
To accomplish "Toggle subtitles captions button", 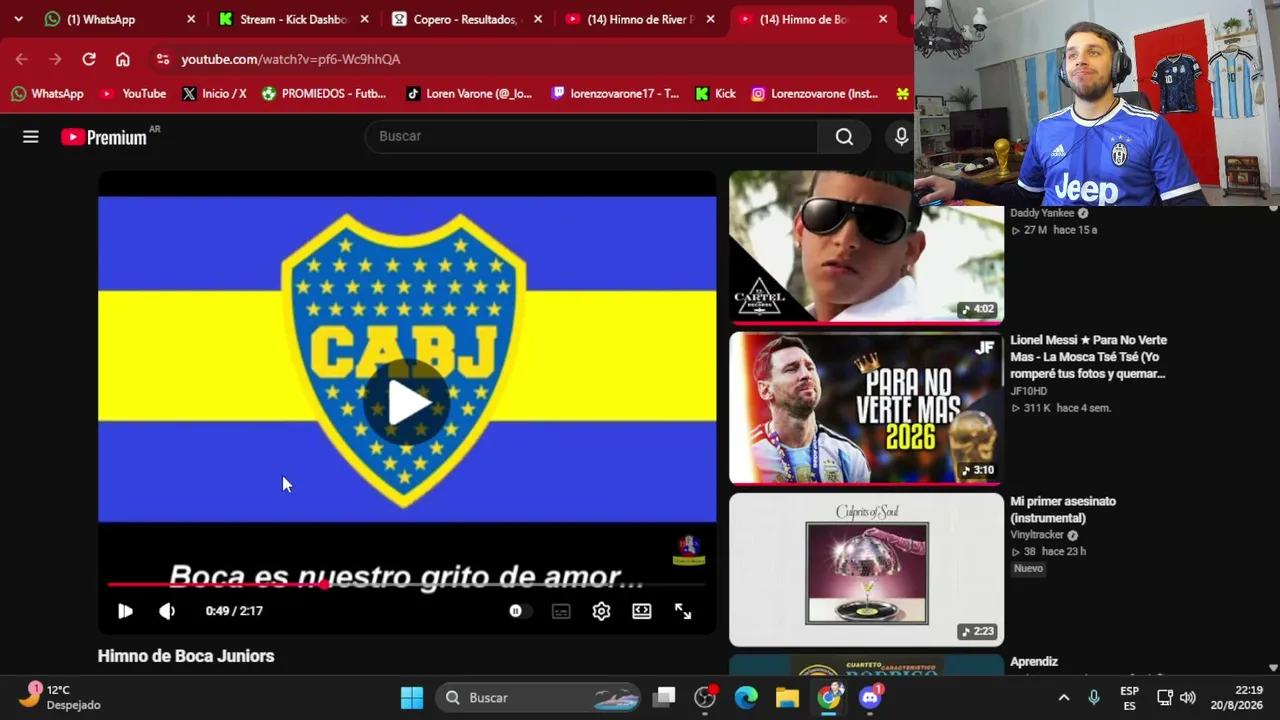I will 561,611.
